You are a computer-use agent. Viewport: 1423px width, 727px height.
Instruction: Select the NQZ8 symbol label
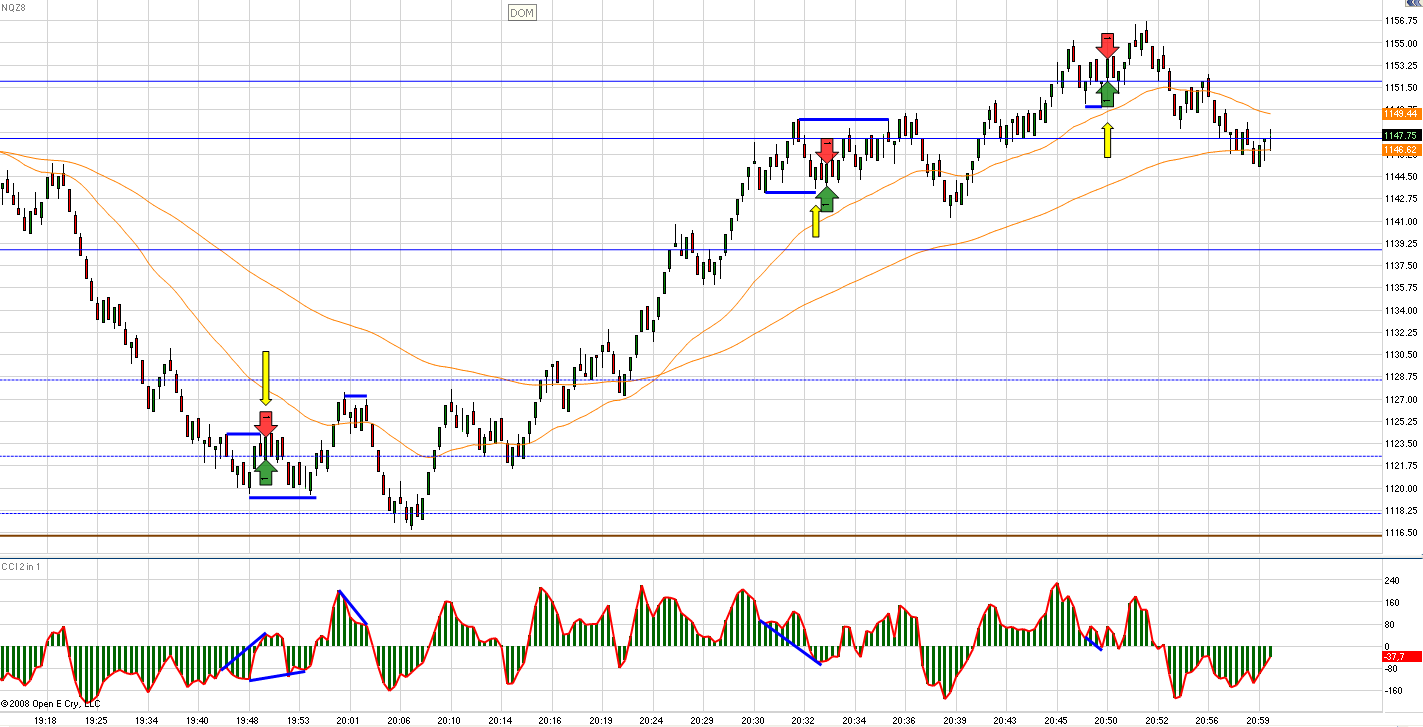15,7
